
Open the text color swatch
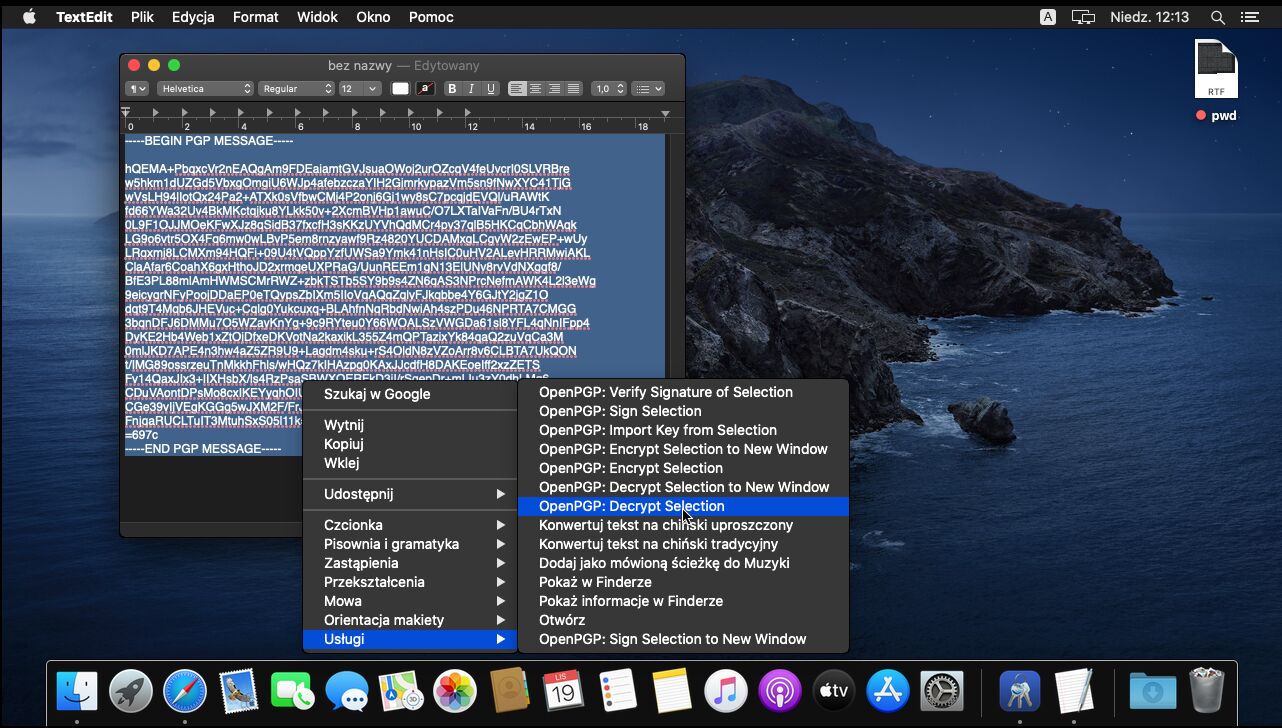[x=400, y=89]
